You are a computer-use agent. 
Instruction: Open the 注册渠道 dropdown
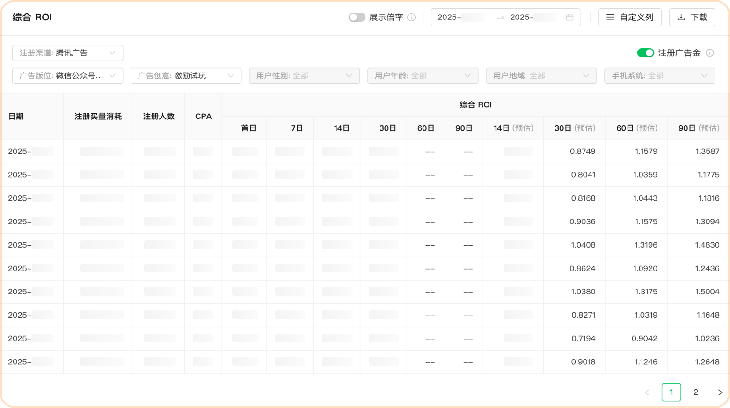67,53
